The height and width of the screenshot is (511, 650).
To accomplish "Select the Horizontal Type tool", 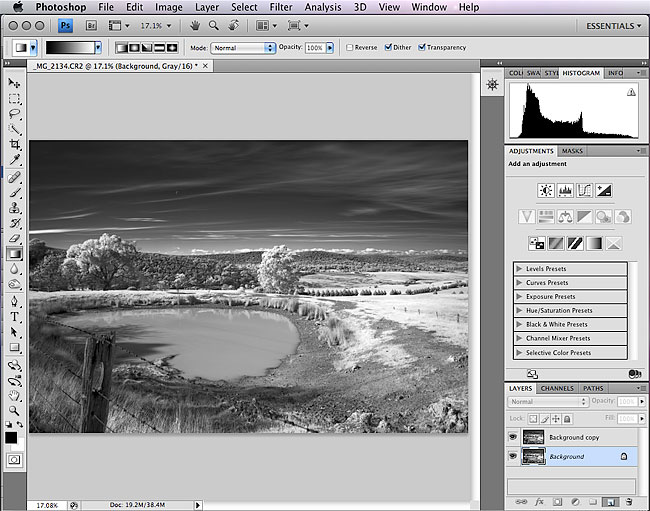I will tap(15, 316).
